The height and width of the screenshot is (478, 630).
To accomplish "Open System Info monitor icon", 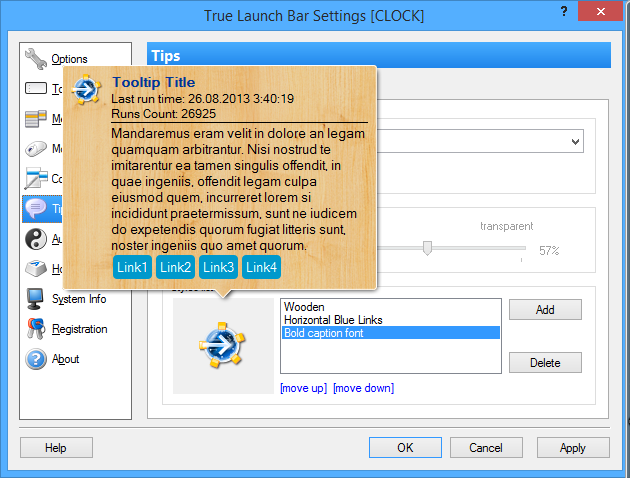I will [35, 299].
